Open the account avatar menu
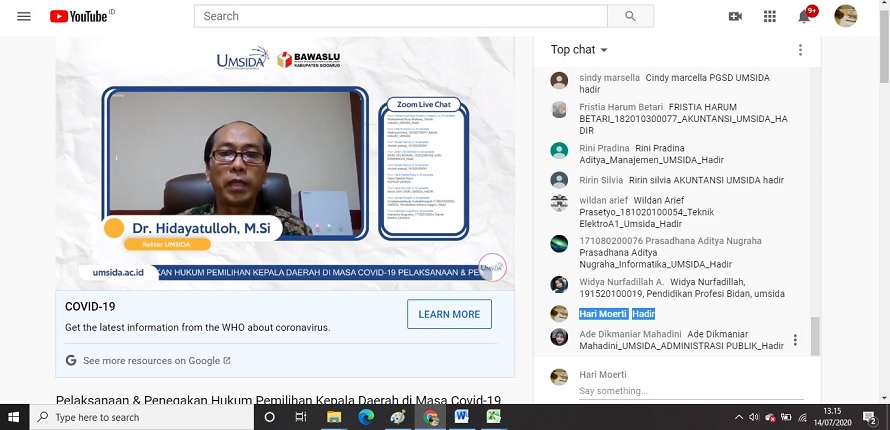The image size is (890, 430). click(x=845, y=16)
